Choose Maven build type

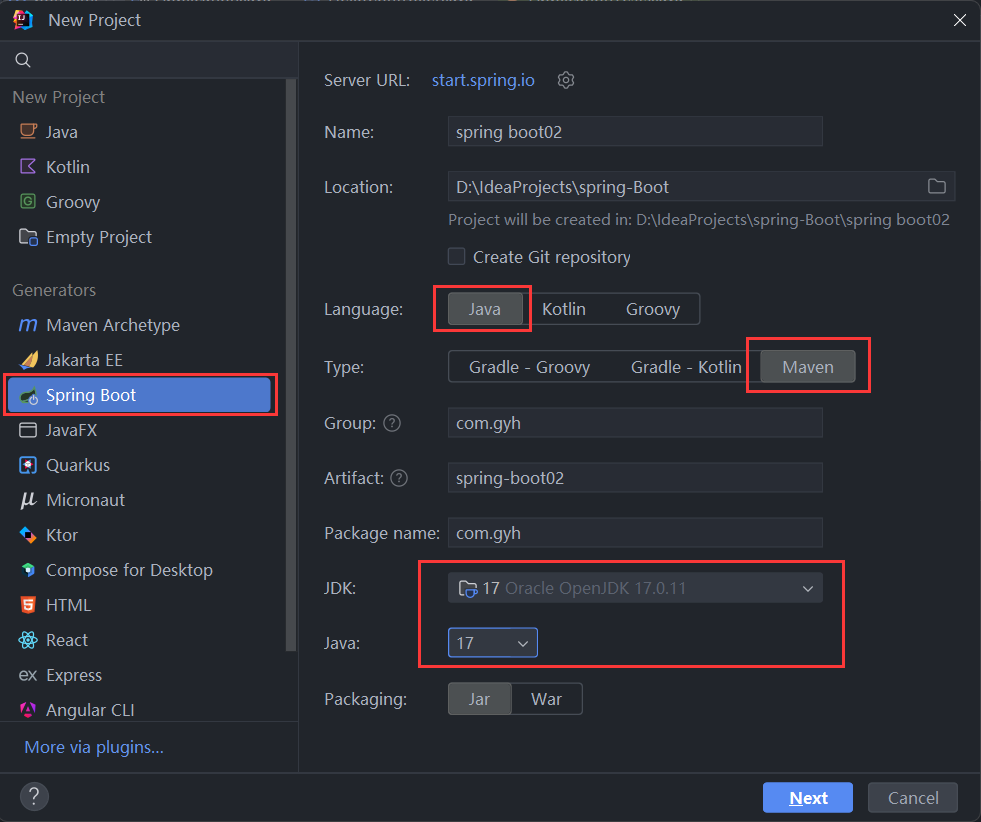[x=808, y=367]
